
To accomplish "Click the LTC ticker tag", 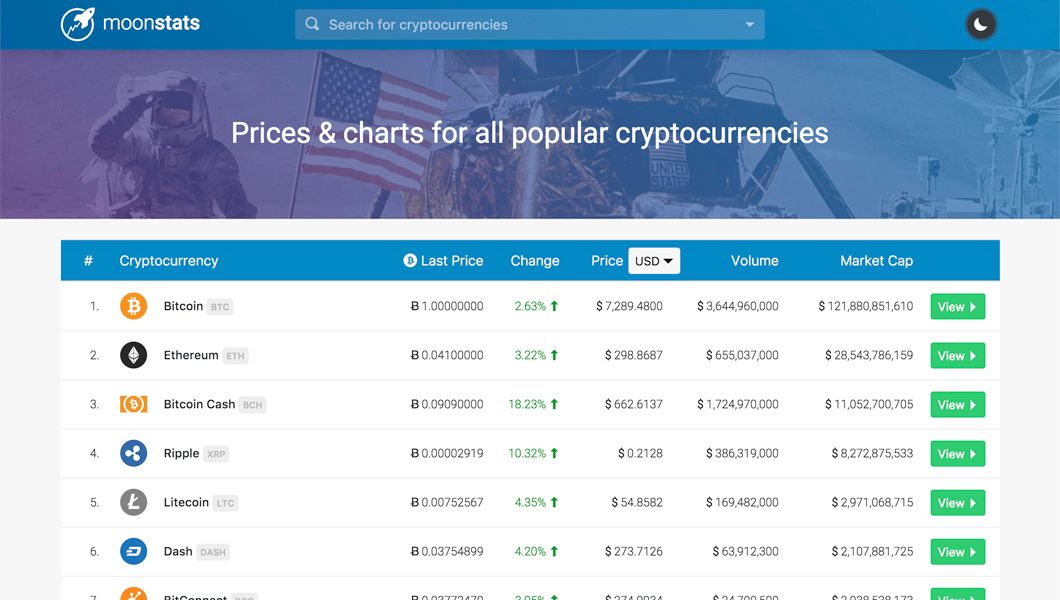I will (x=225, y=503).
